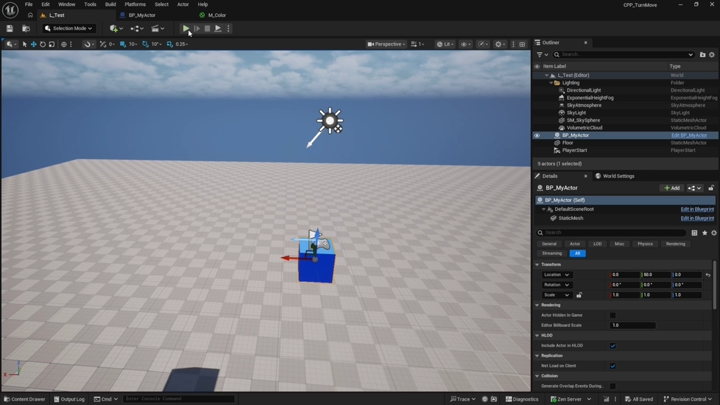This screenshot has height=405, width=720.
Task: Toggle Include Actor in HLOD checkbox
Action: click(x=613, y=346)
